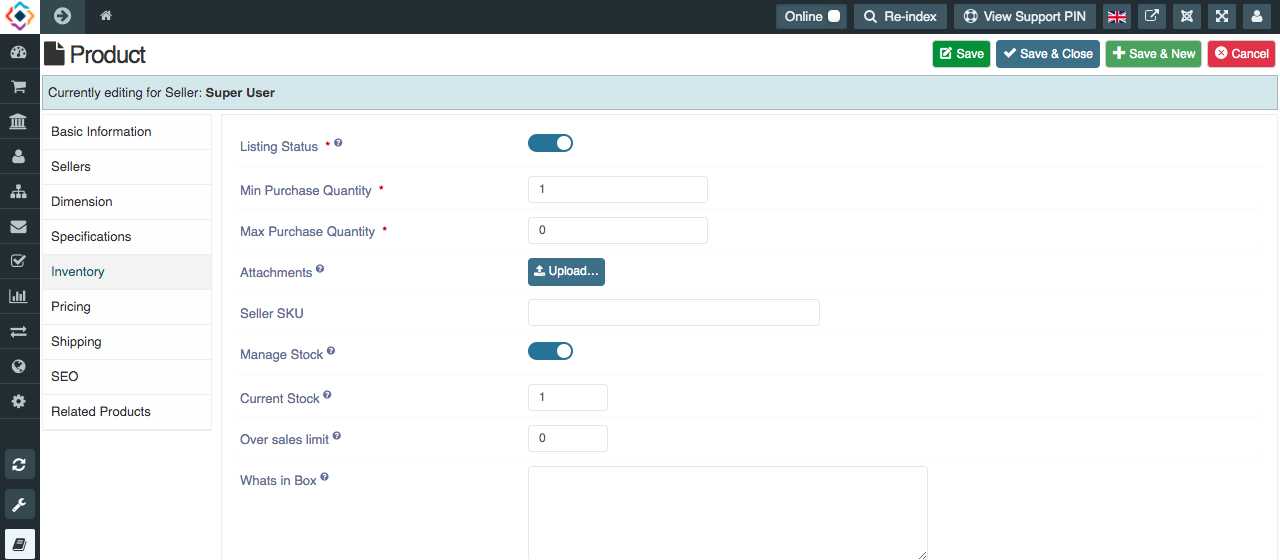This screenshot has width=1280, height=560.
Task: Disable the Manage Stock toggle
Action: tap(550, 351)
